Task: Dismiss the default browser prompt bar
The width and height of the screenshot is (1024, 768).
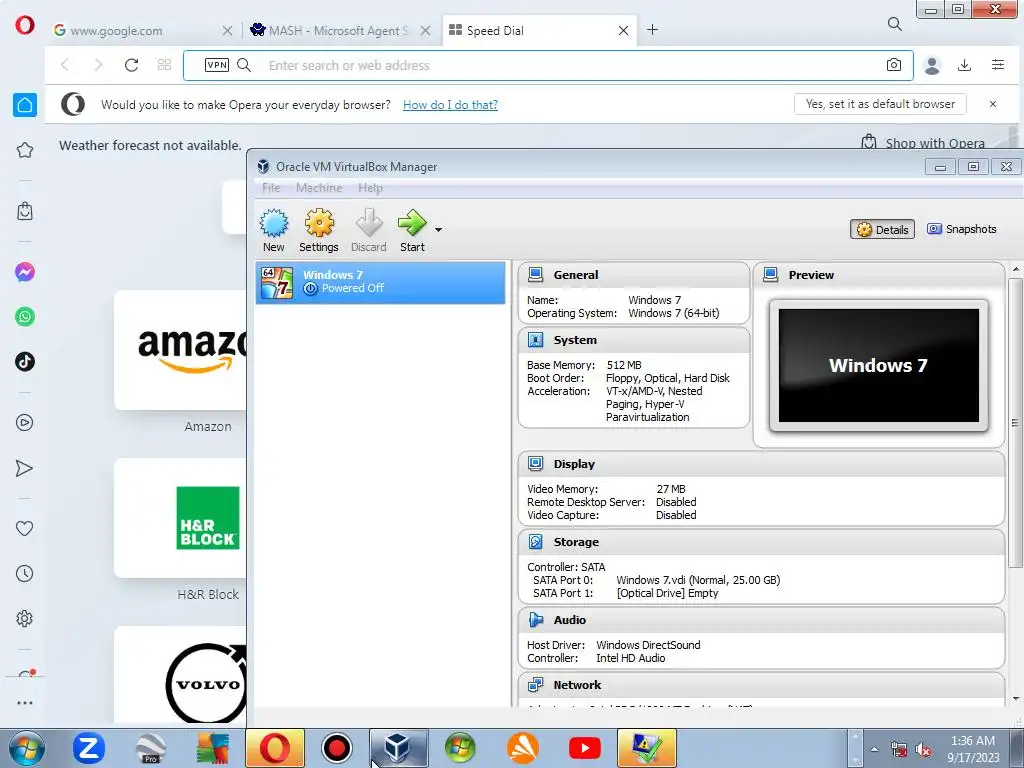Action: pos(993,104)
